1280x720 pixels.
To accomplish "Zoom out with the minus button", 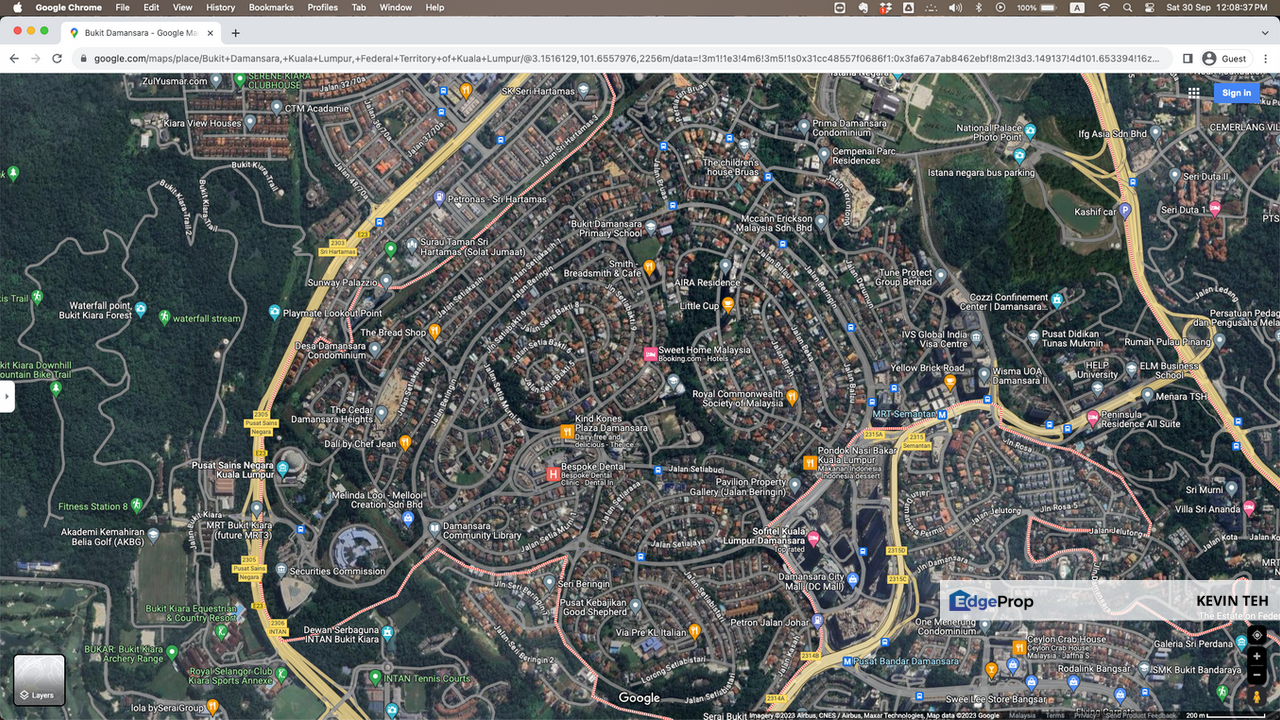I will click(1257, 675).
